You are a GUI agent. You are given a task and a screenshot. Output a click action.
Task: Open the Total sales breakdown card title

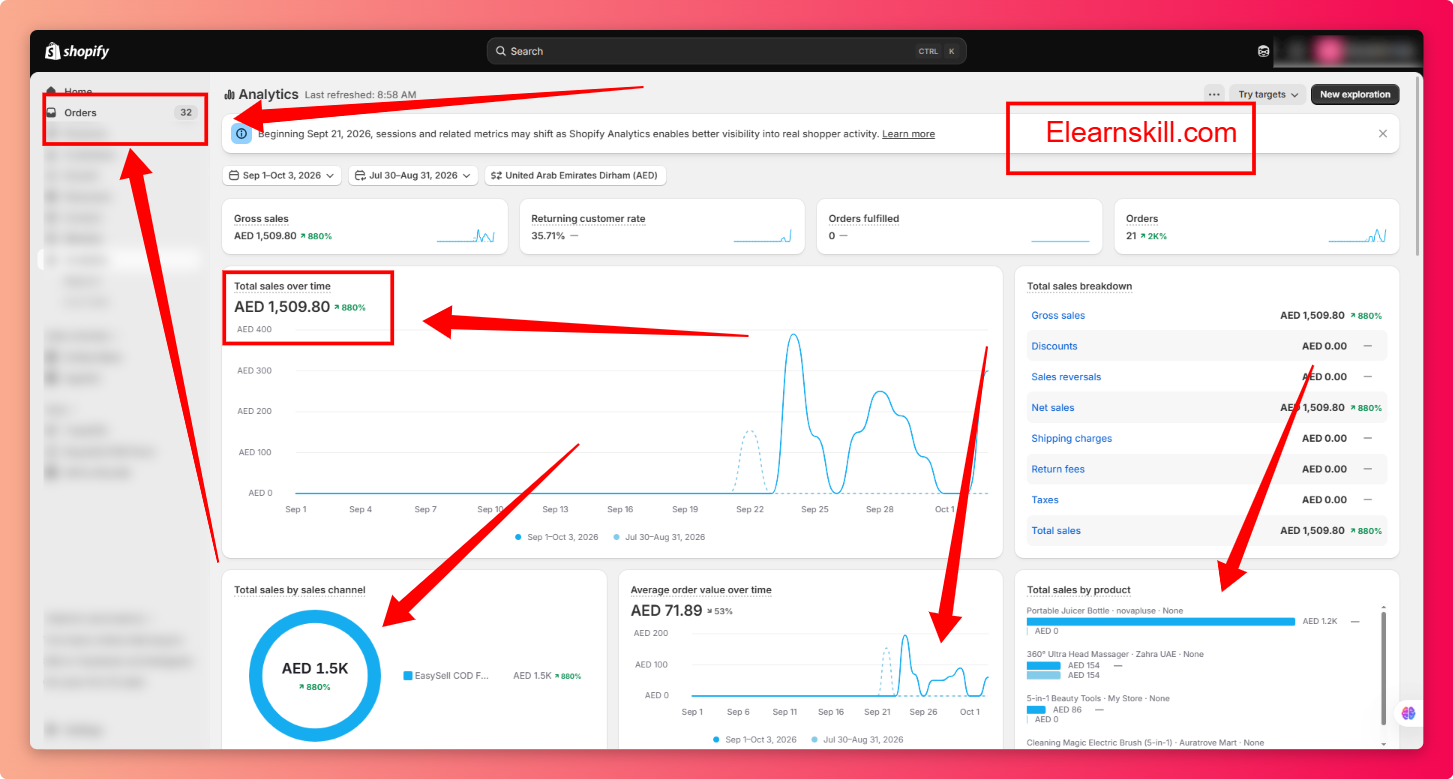pyautogui.click(x=1080, y=287)
